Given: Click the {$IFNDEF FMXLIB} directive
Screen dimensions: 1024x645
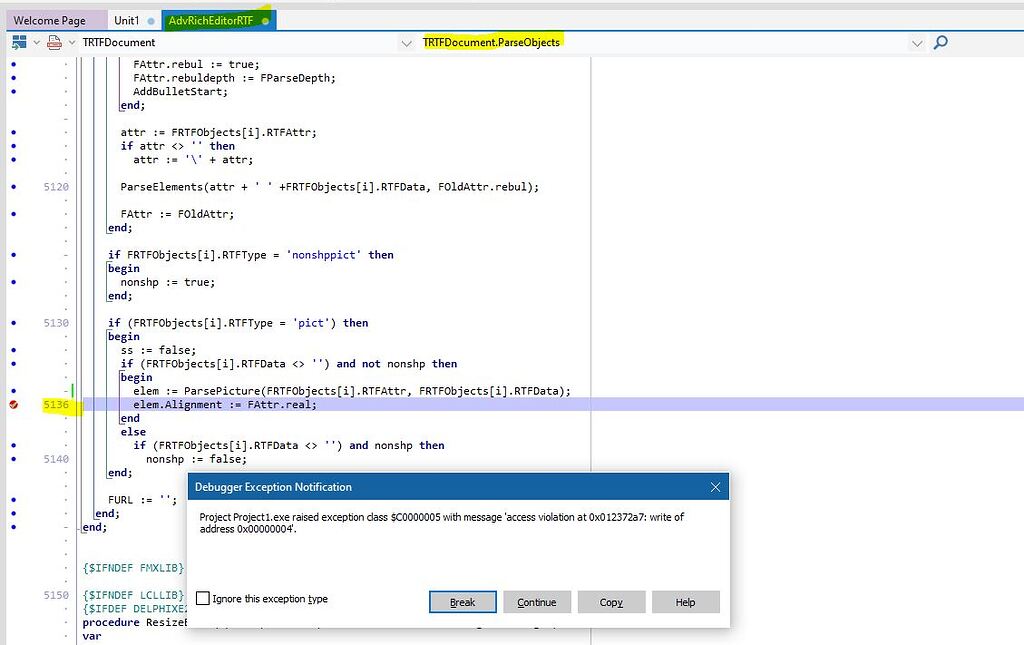Looking at the screenshot, I should [x=133, y=568].
